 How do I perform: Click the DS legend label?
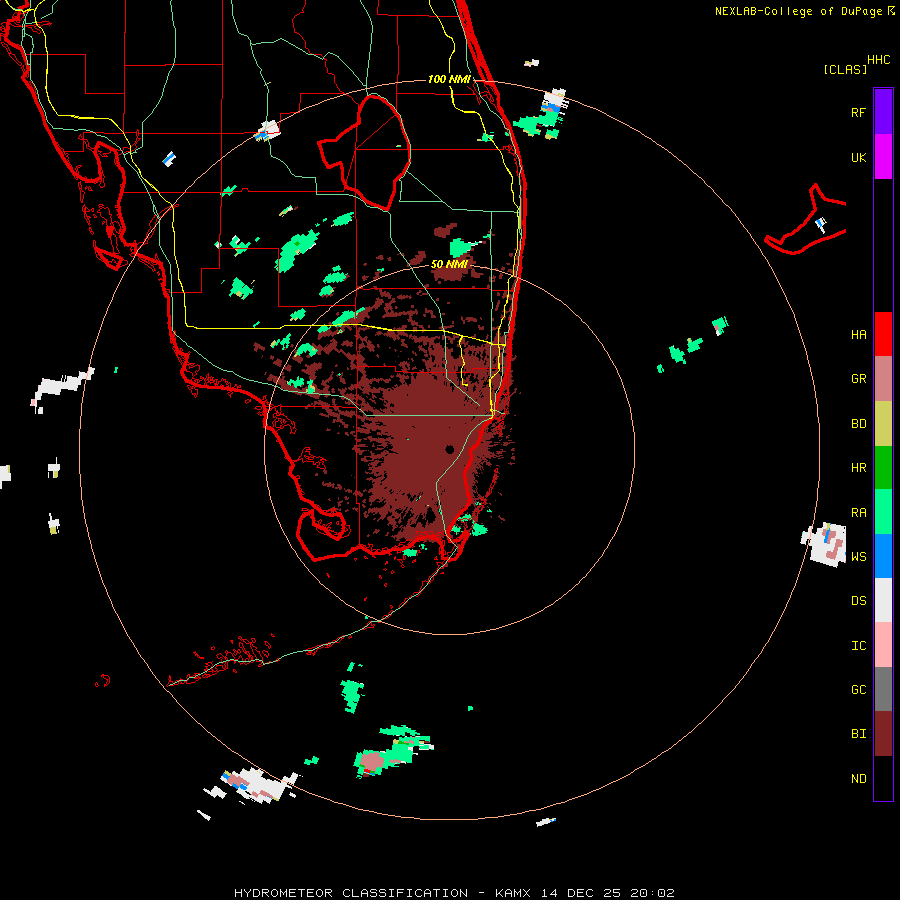(858, 601)
